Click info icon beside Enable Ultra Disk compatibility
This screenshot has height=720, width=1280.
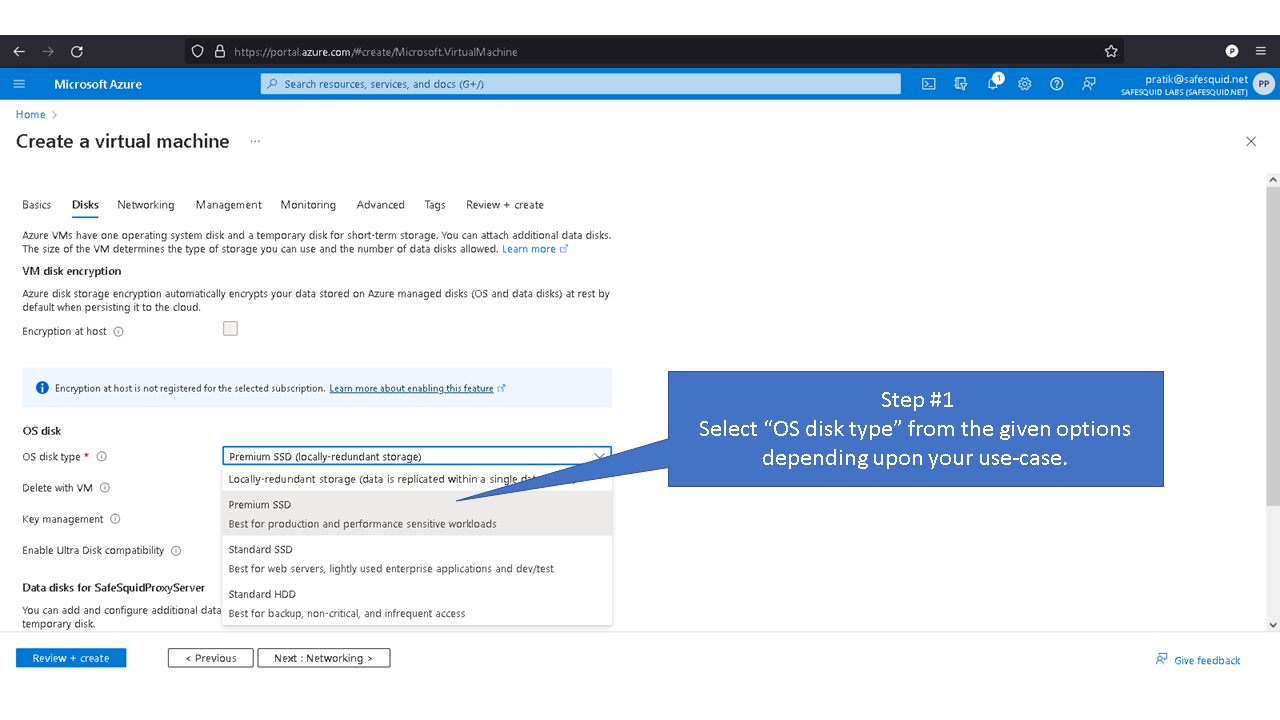click(176, 550)
